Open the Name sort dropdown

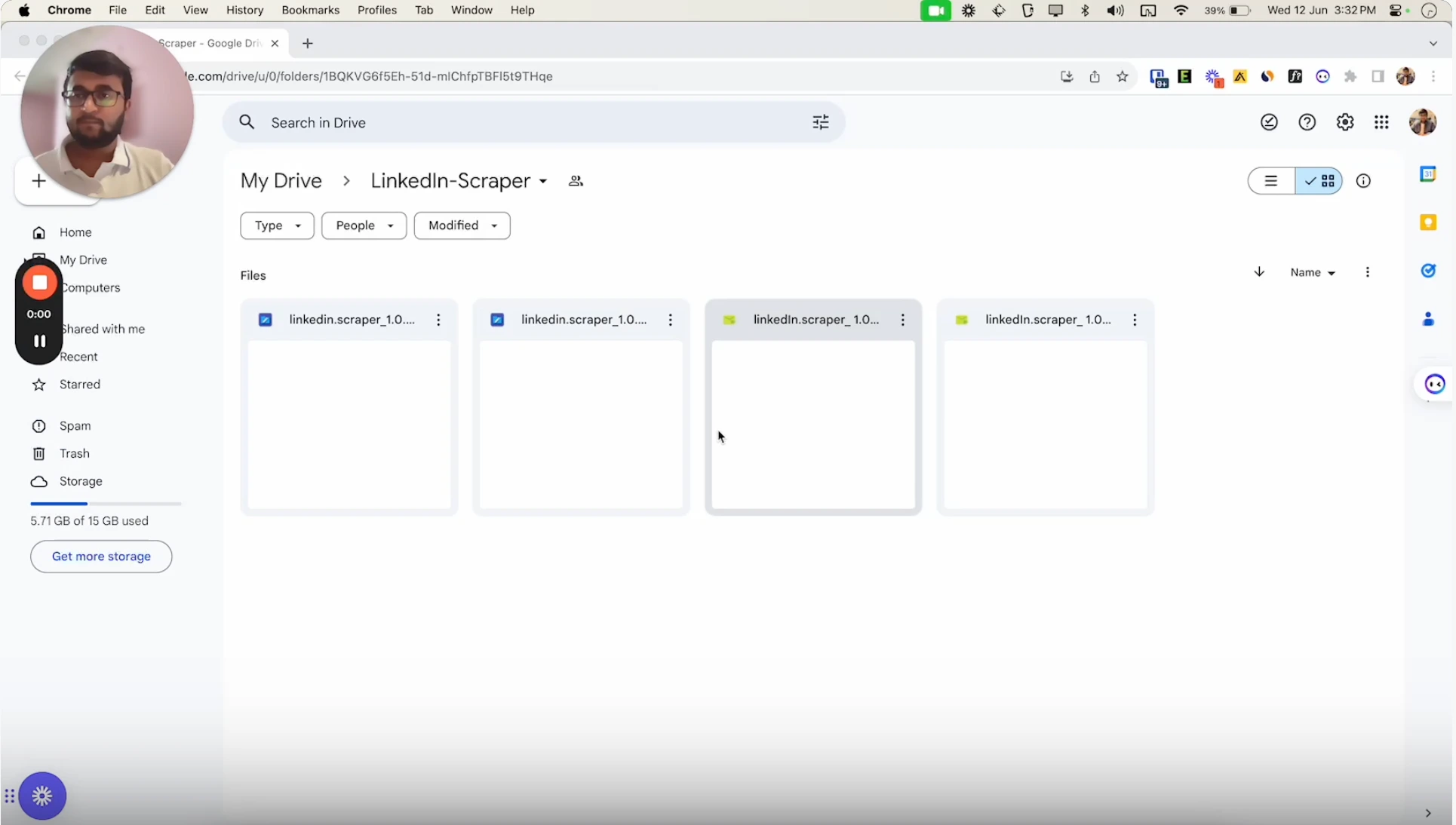coord(1313,272)
